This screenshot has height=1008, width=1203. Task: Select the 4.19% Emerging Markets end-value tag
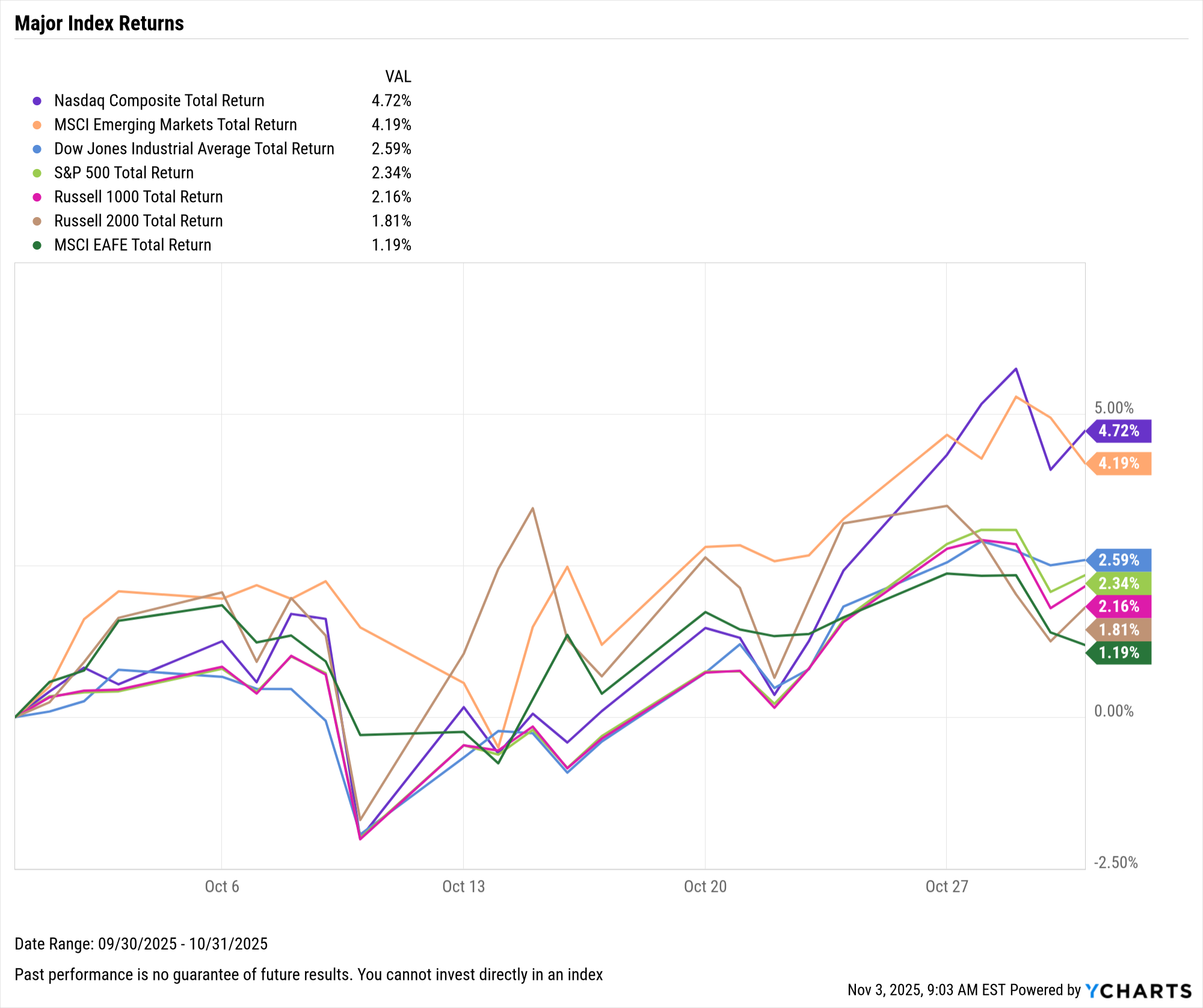point(1119,463)
